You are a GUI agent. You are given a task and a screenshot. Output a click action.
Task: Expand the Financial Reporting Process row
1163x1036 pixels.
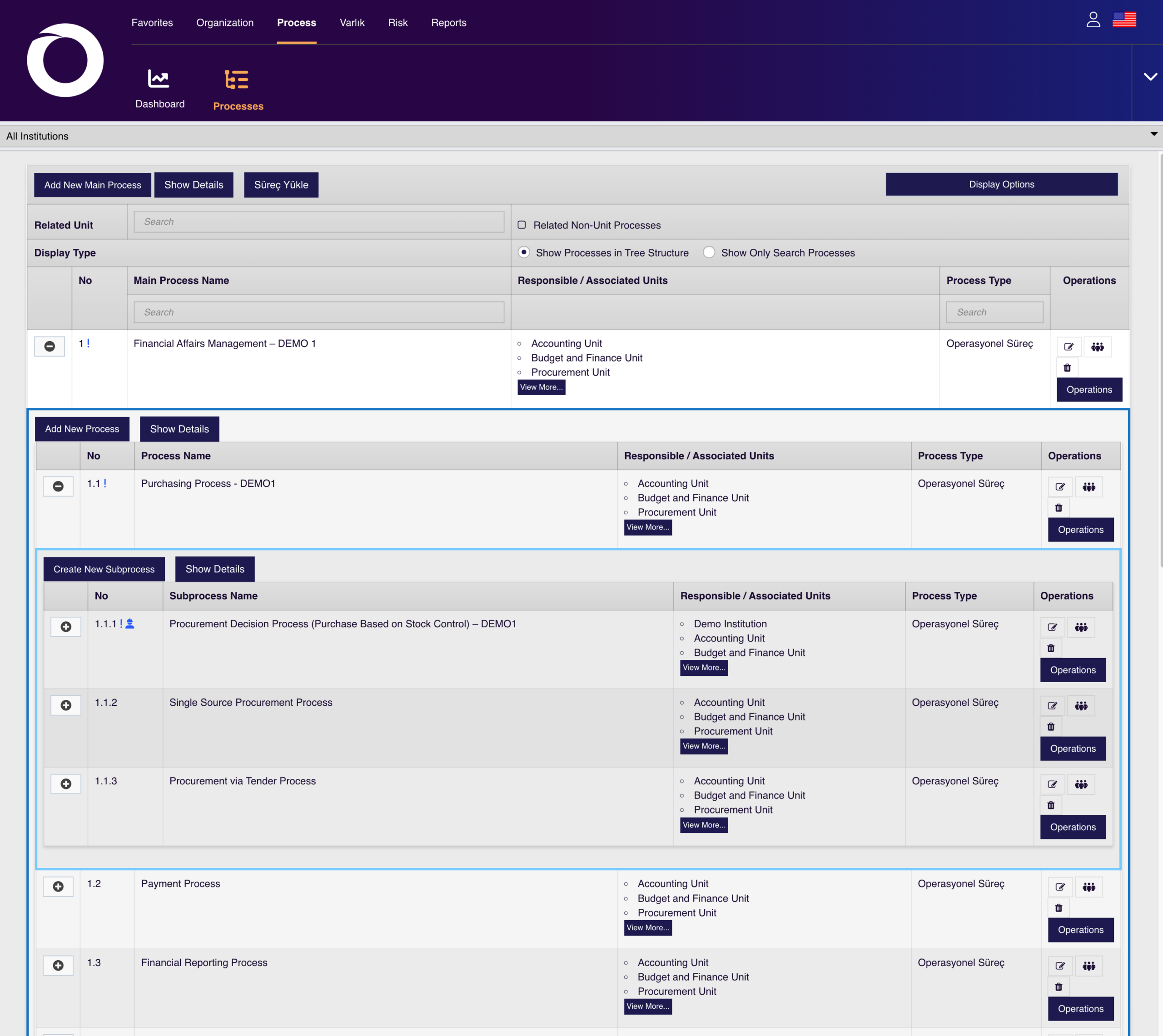point(58,966)
